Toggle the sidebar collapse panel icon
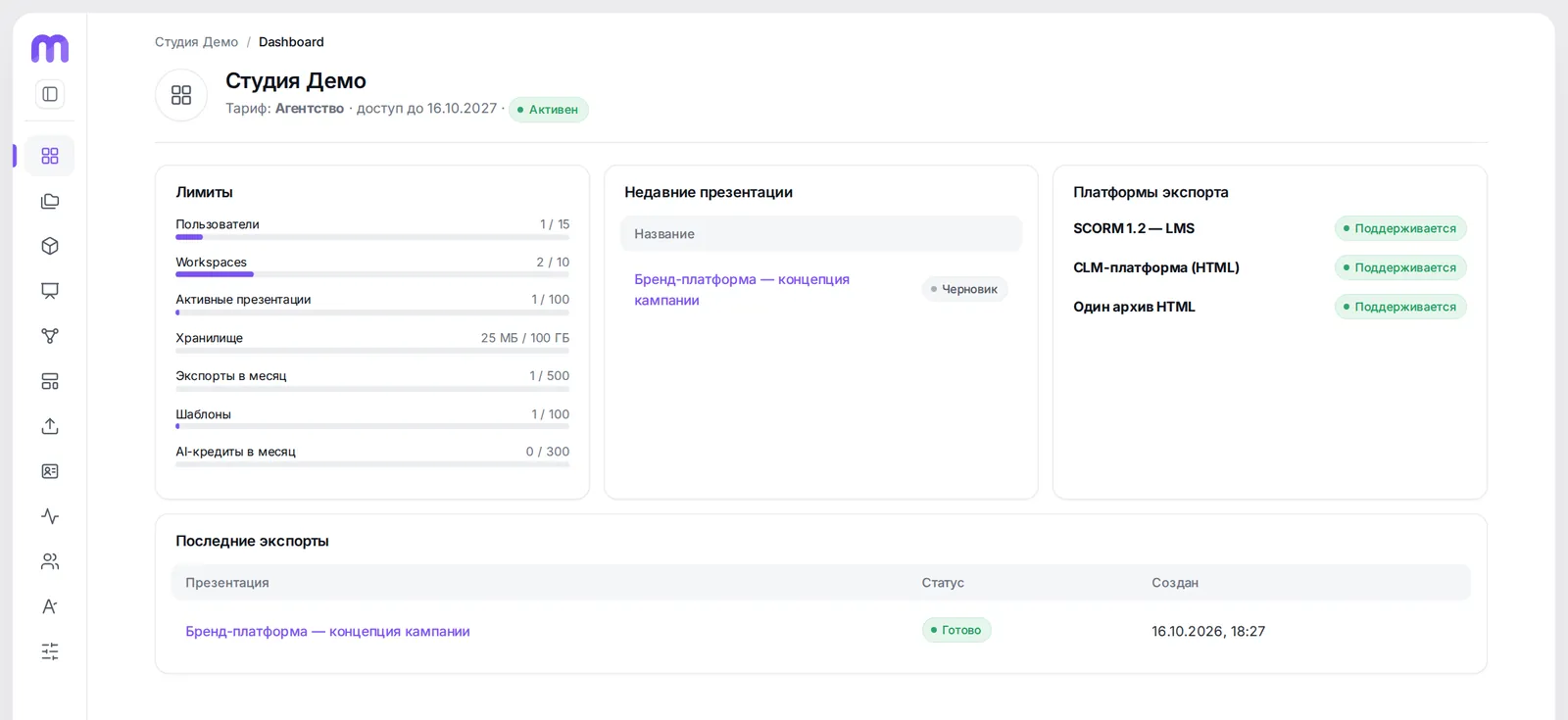Screen dimensions: 1568x720 click(x=50, y=94)
